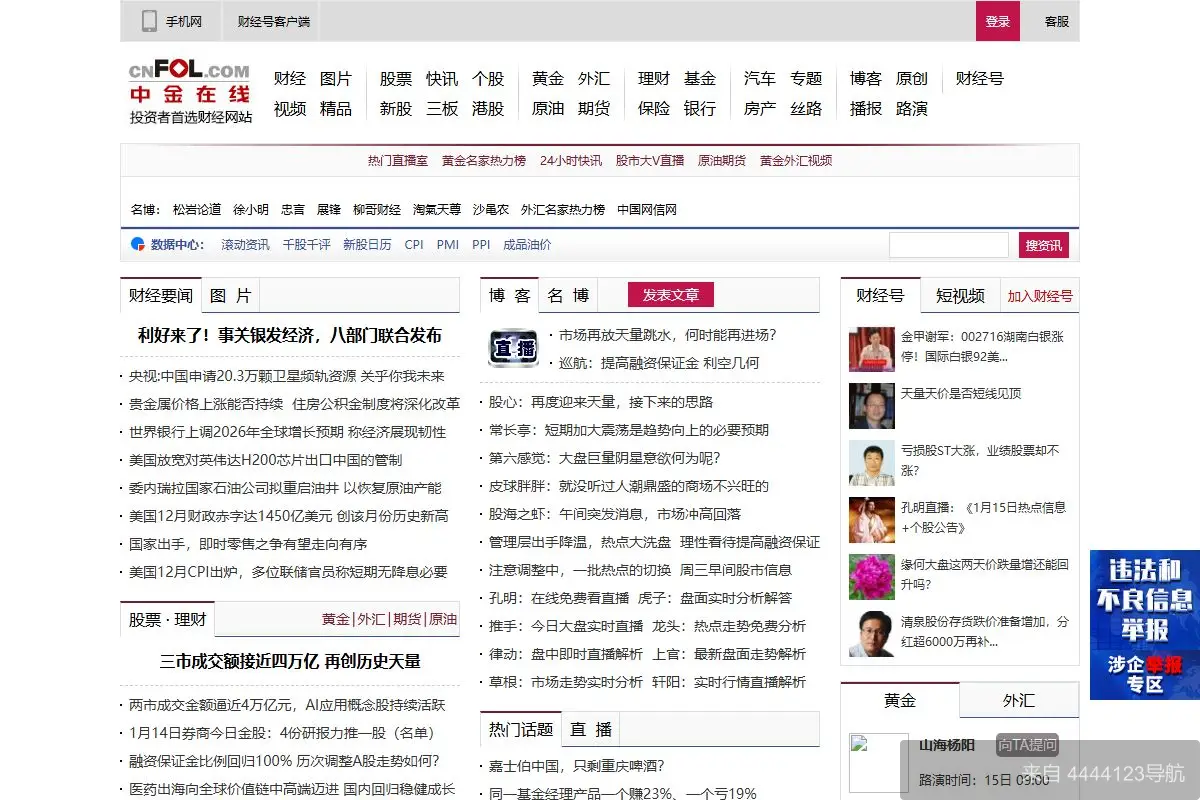Open 草根：市场走势实时分析 link

pos(566,682)
